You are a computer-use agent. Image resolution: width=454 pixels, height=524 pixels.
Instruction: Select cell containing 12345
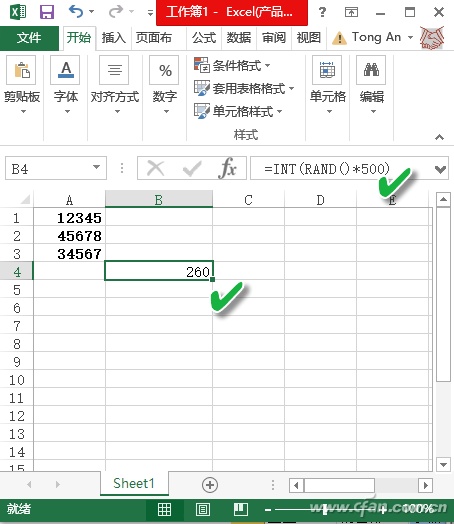pos(69,218)
